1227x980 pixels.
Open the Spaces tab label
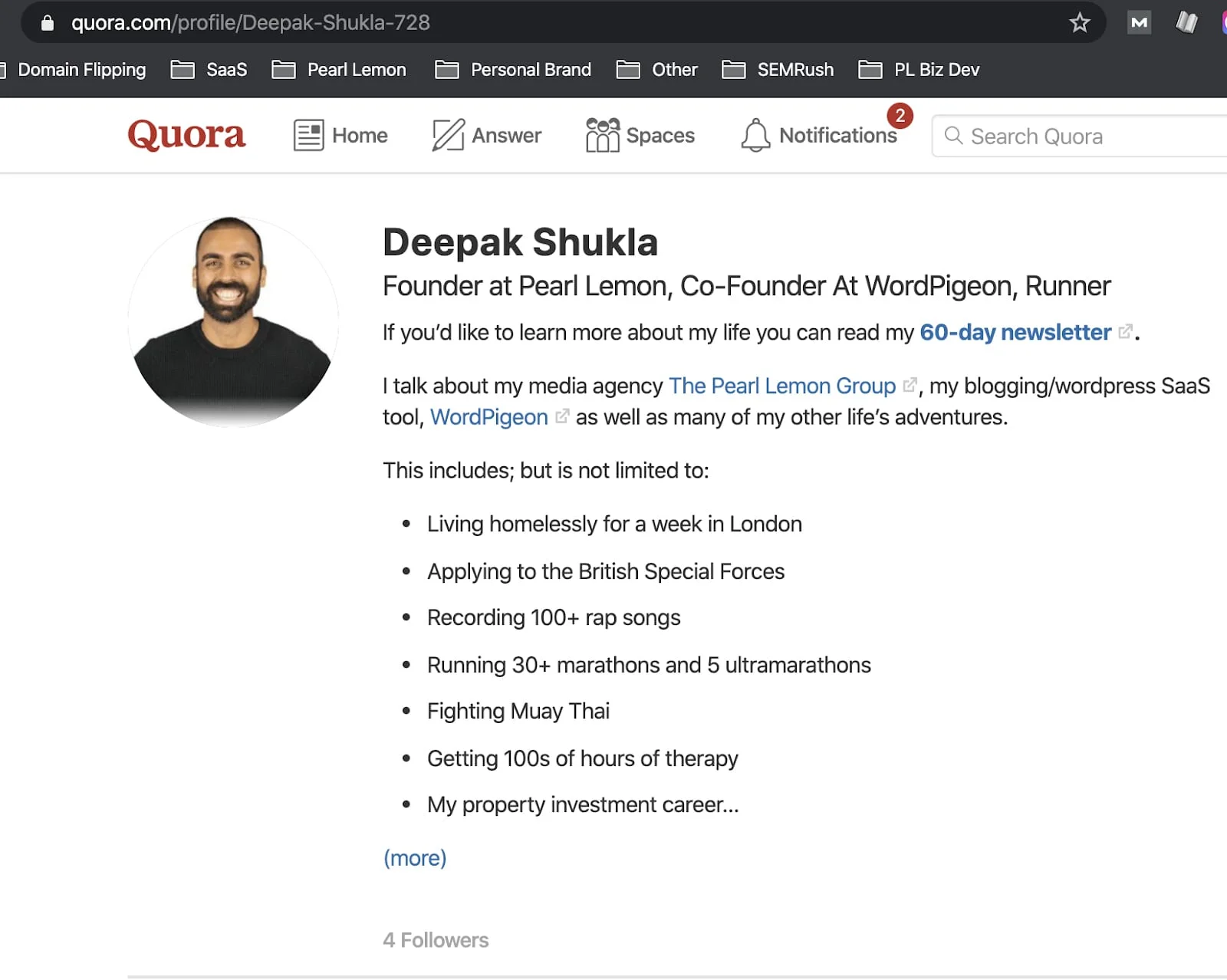(660, 136)
